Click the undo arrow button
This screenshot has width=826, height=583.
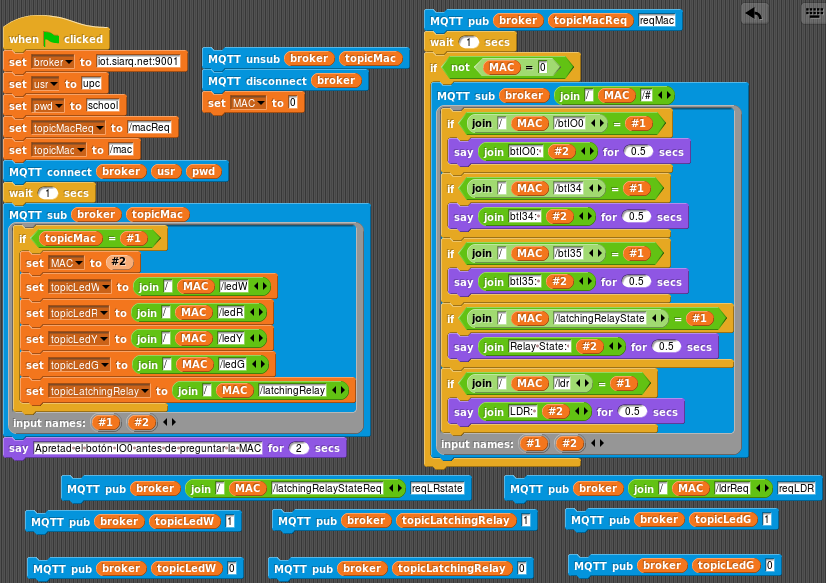(x=754, y=13)
